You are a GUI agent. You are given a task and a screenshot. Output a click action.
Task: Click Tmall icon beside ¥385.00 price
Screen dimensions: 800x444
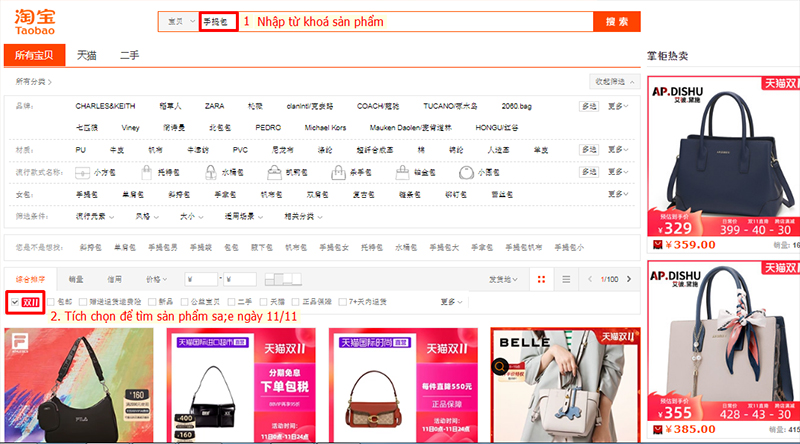pyautogui.click(x=658, y=429)
